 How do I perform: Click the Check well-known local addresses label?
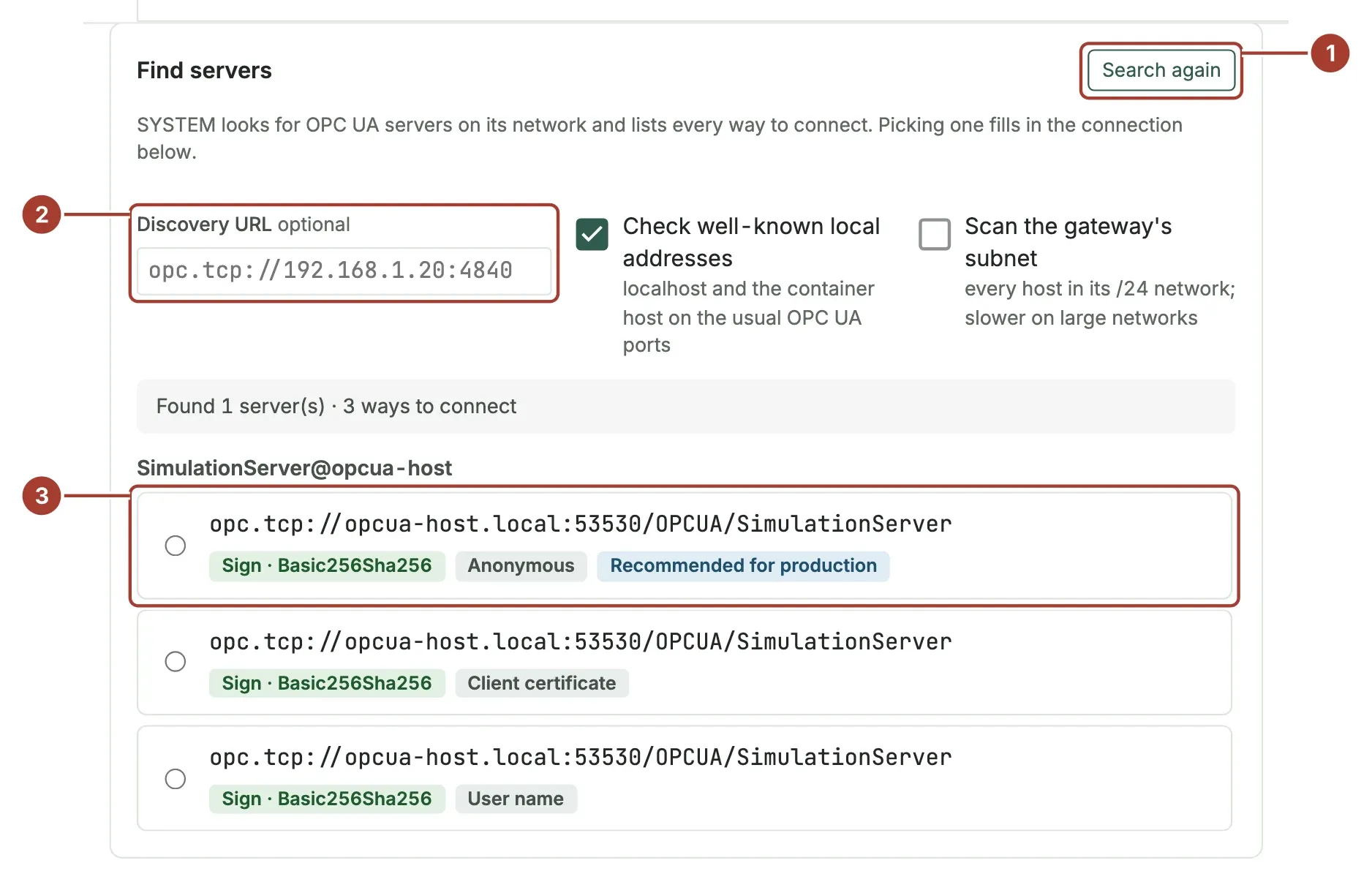click(751, 242)
